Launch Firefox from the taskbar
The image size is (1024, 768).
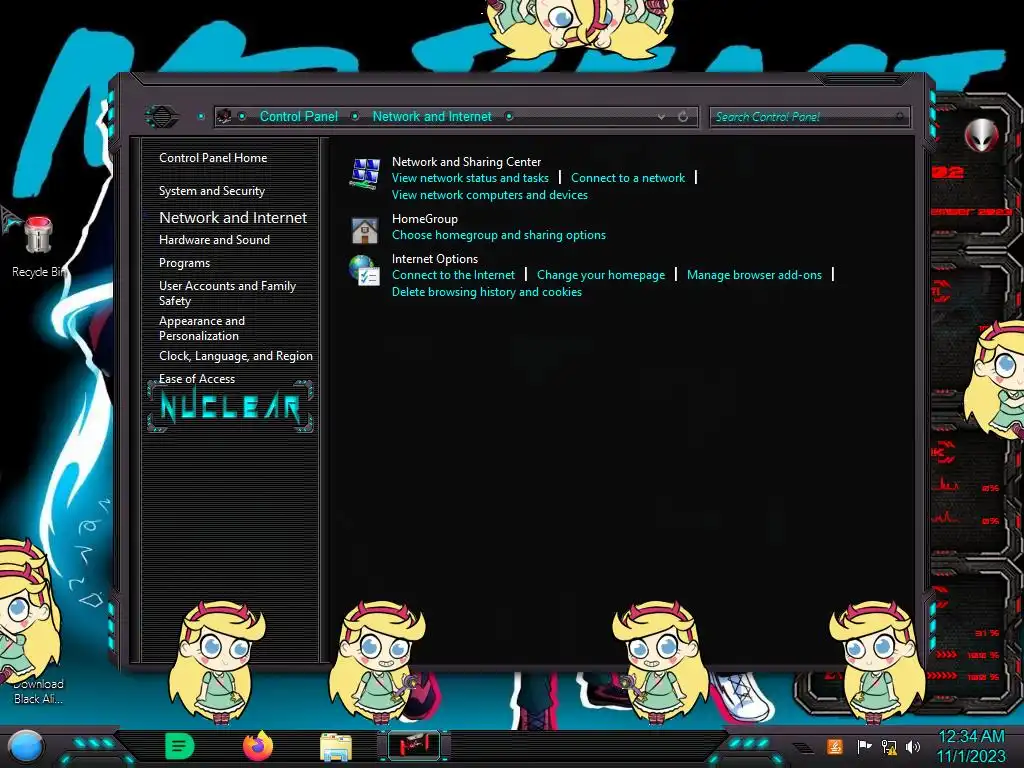click(258, 746)
